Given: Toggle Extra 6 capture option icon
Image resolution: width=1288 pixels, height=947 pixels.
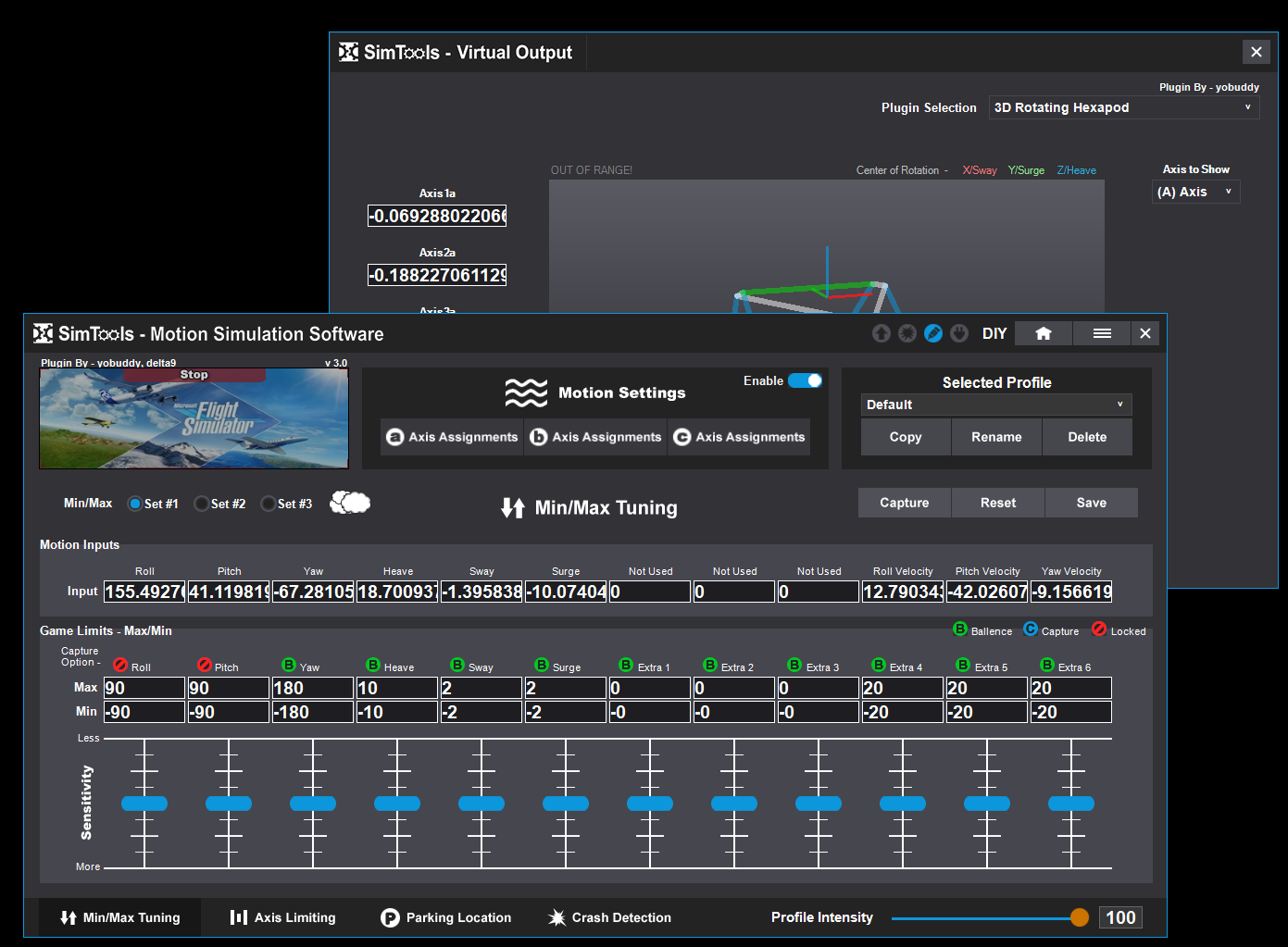Looking at the screenshot, I should (1047, 665).
